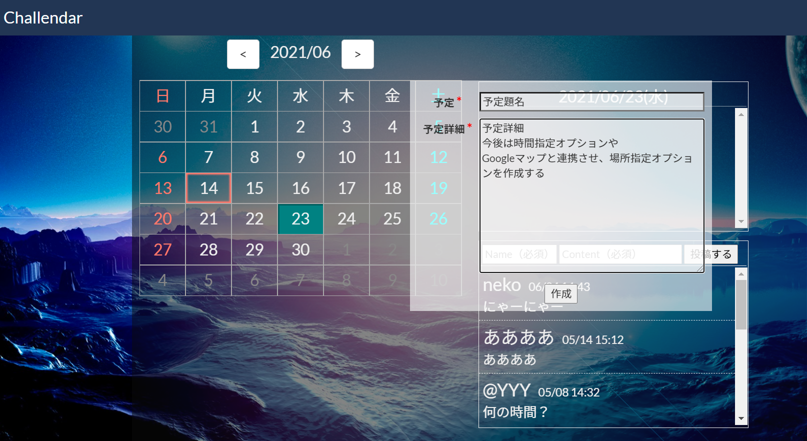
Task: Click the 金 Friday column header
Action: [x=392, y=96]
